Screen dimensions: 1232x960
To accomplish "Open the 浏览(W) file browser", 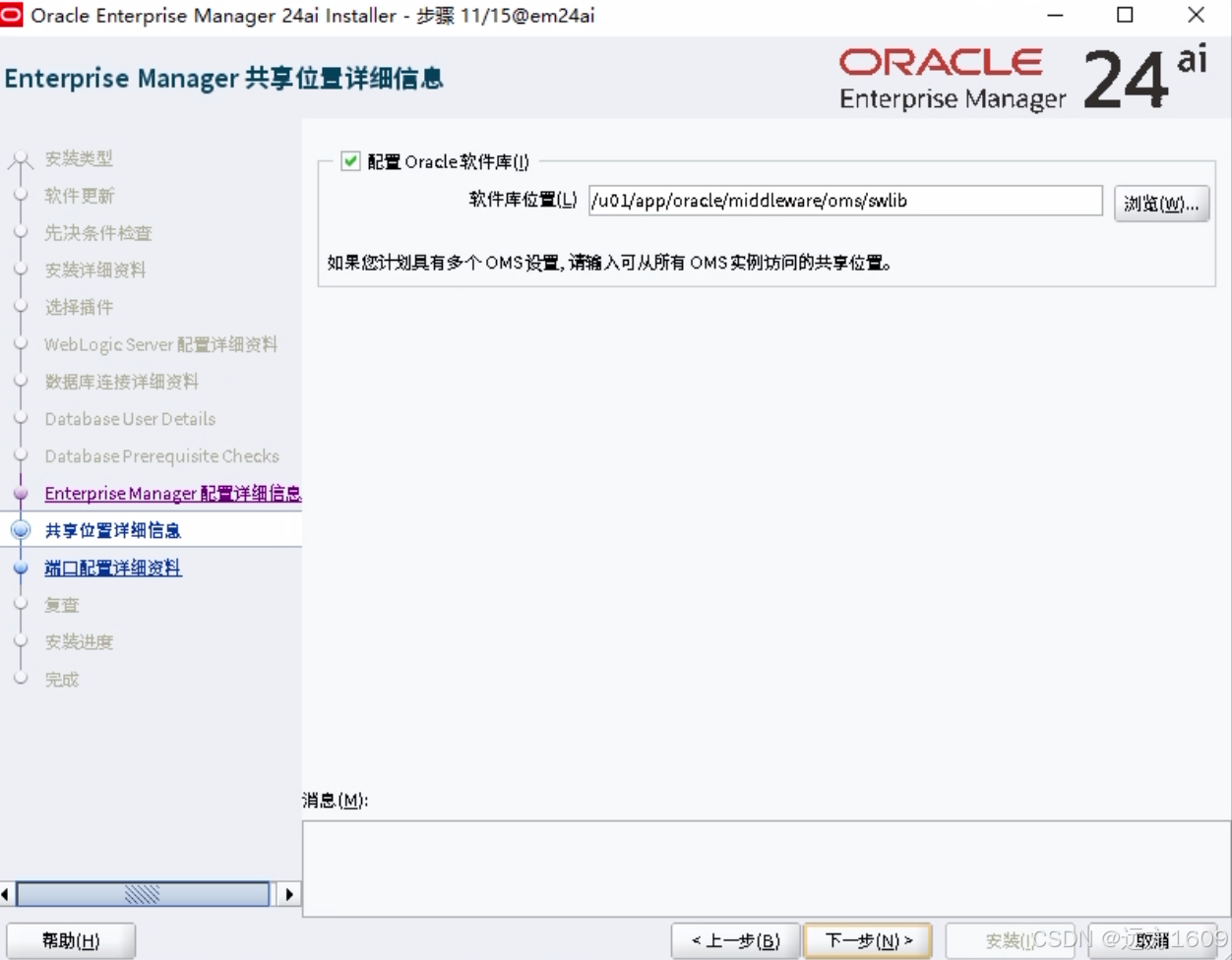I will pos(1162,203).
